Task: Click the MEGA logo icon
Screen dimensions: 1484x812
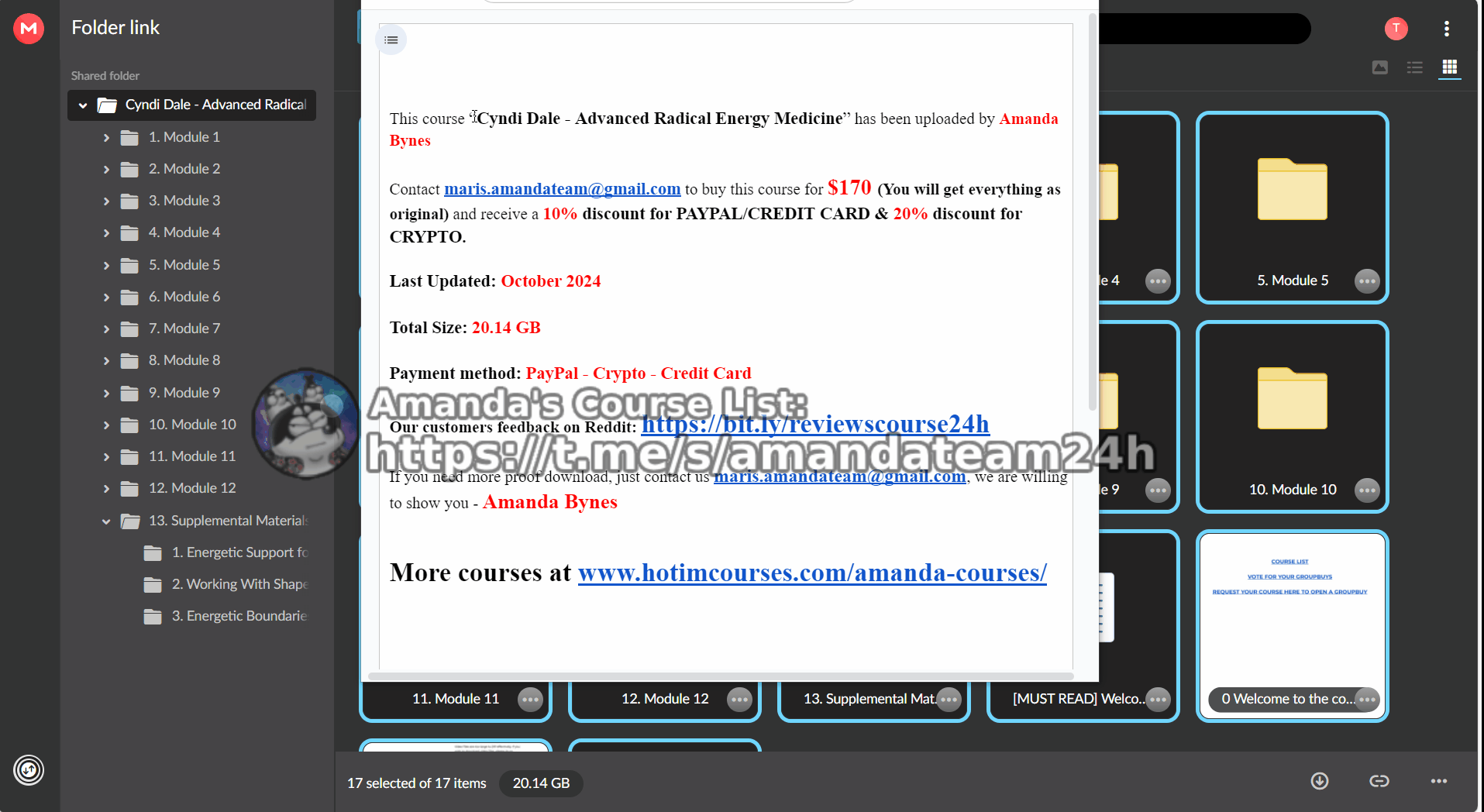Action: [x=29, y=29]
